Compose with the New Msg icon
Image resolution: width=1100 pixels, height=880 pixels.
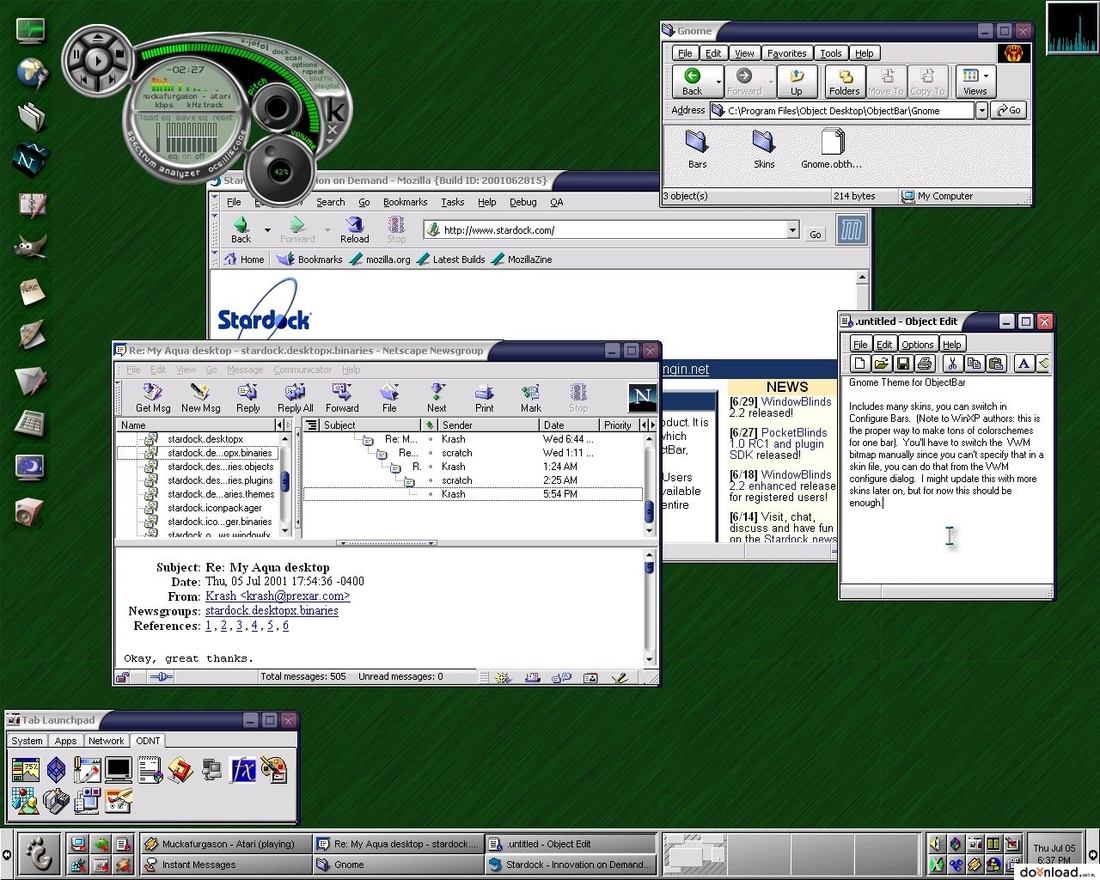point(201,398)
